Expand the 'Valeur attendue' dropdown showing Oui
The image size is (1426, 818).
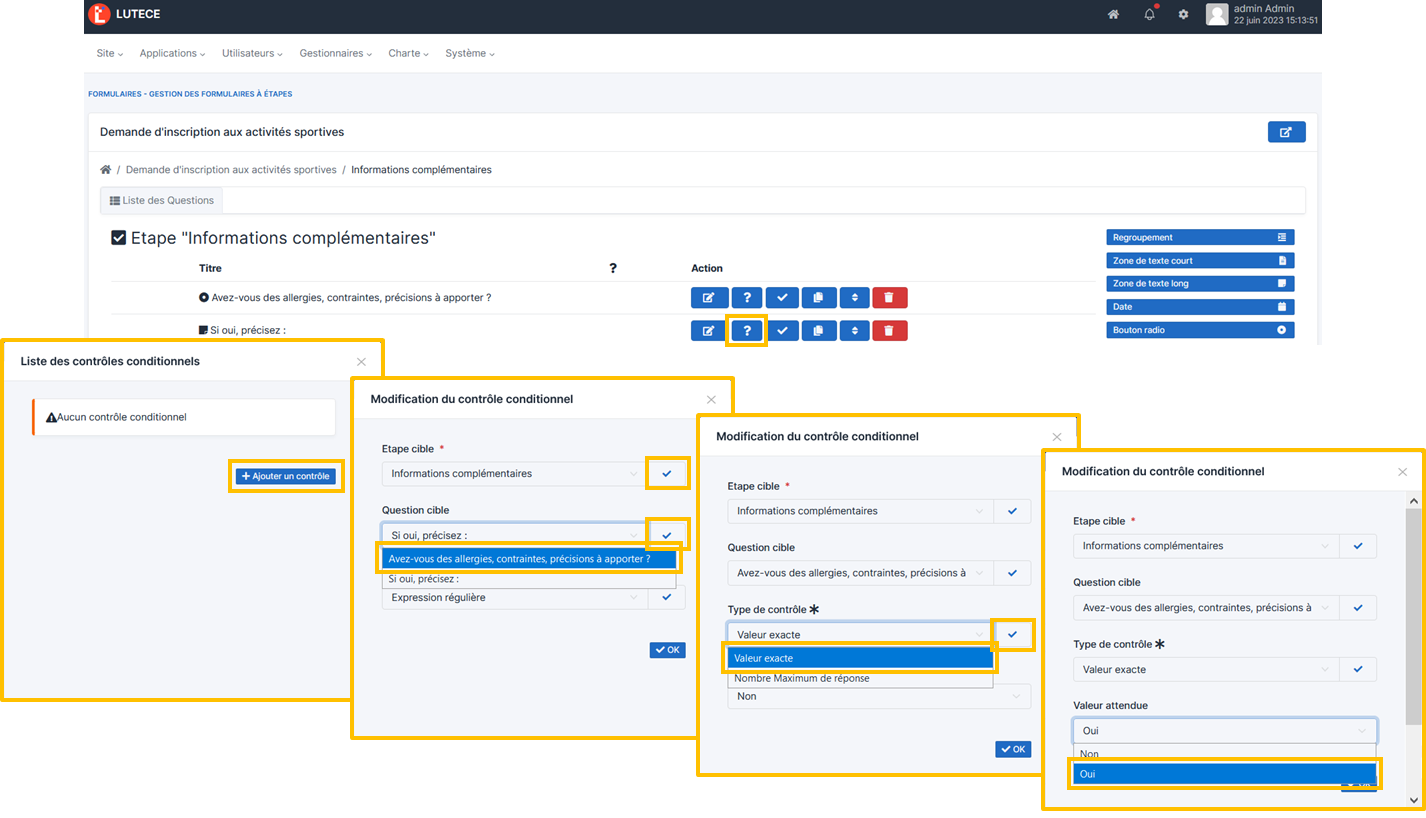[1224, 731]
